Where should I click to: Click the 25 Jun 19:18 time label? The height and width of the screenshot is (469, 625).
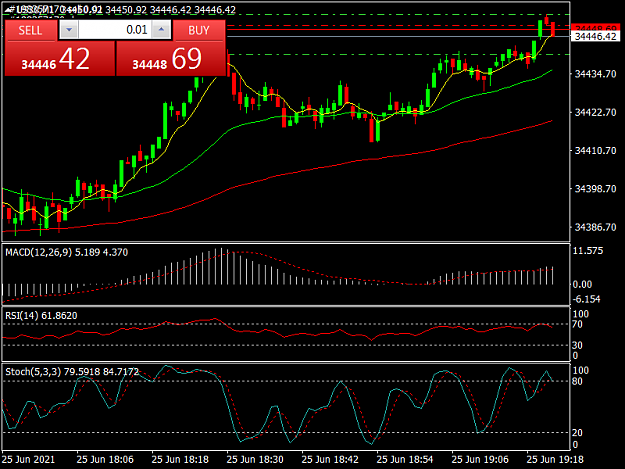click(555, 459)
